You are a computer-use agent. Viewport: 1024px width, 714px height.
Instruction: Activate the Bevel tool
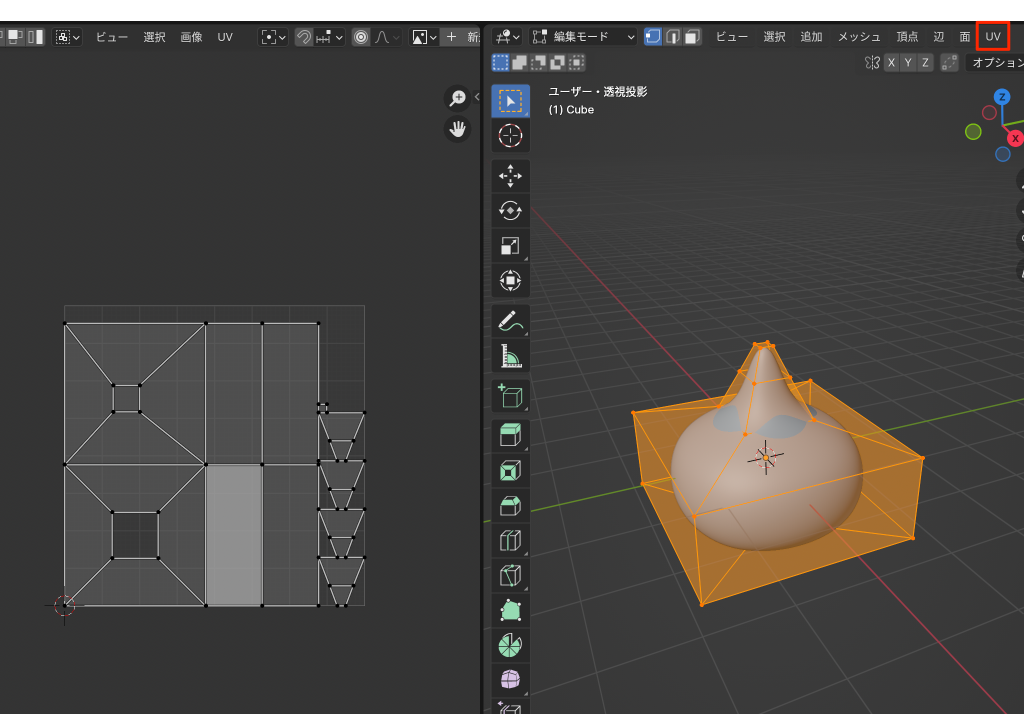point(510,505)
